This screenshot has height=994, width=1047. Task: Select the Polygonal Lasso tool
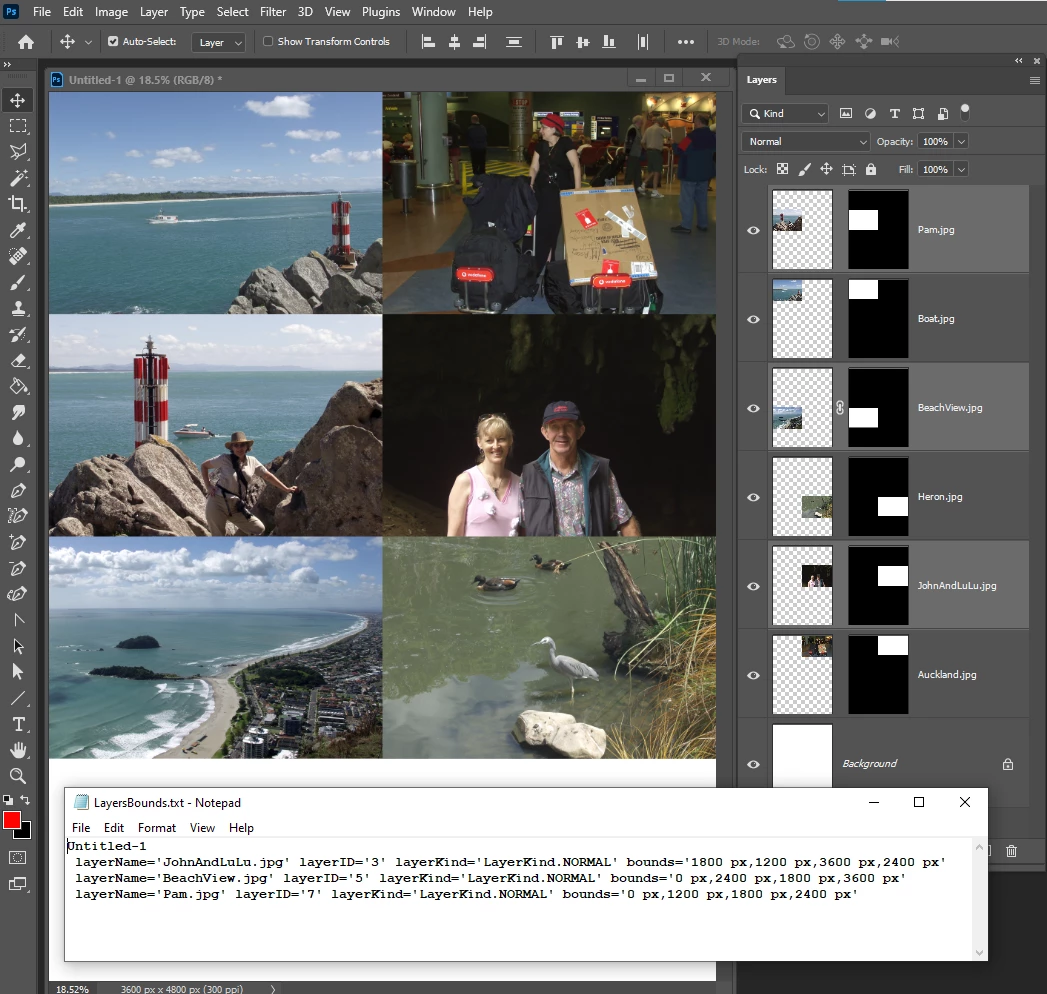pyautogui.click(x=18, y=152)
